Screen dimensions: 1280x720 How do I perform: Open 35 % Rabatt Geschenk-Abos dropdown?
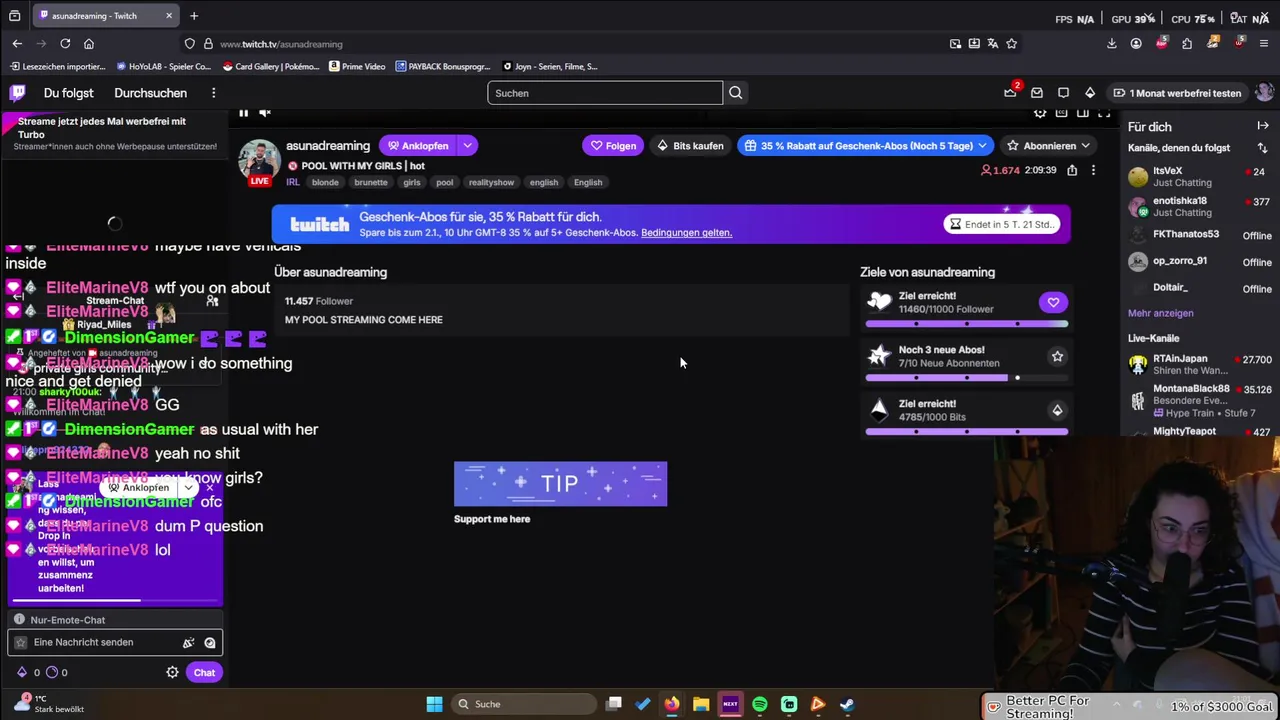pos(866,146)
